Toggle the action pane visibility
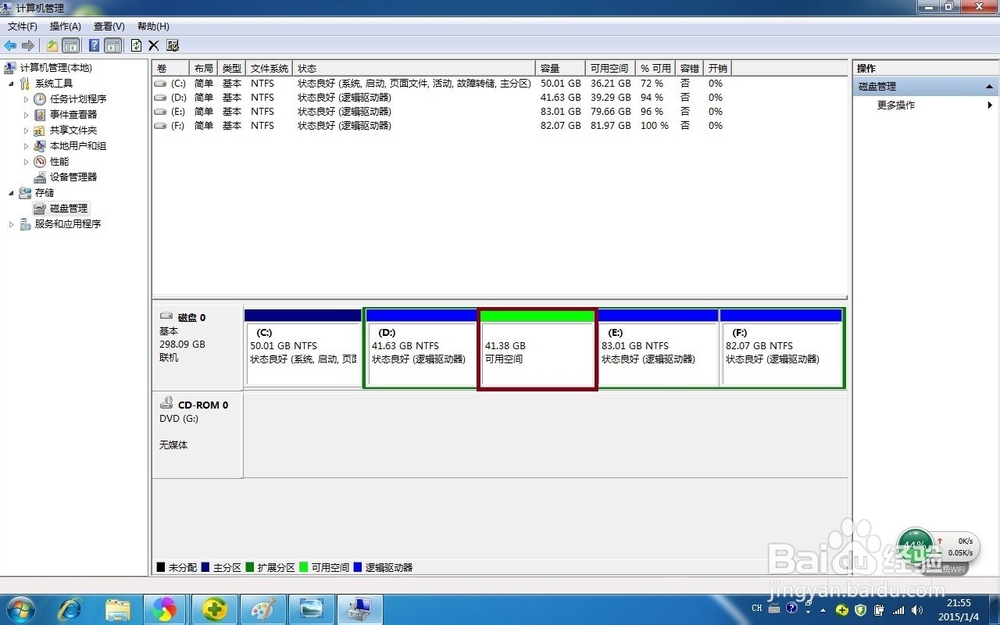 click(112, 45)
